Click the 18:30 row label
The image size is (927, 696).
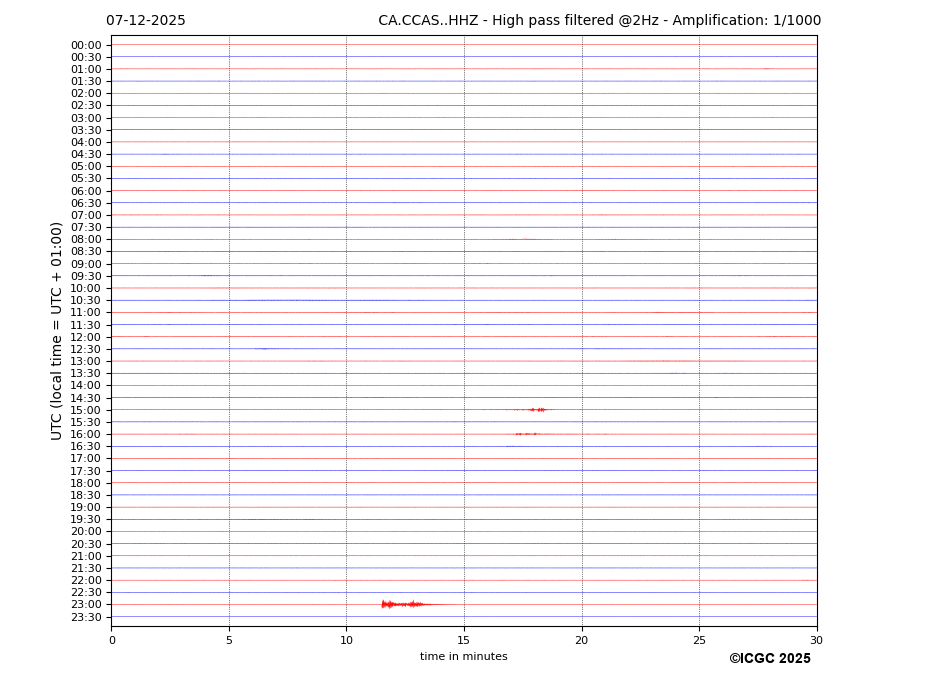click(86, 495)
